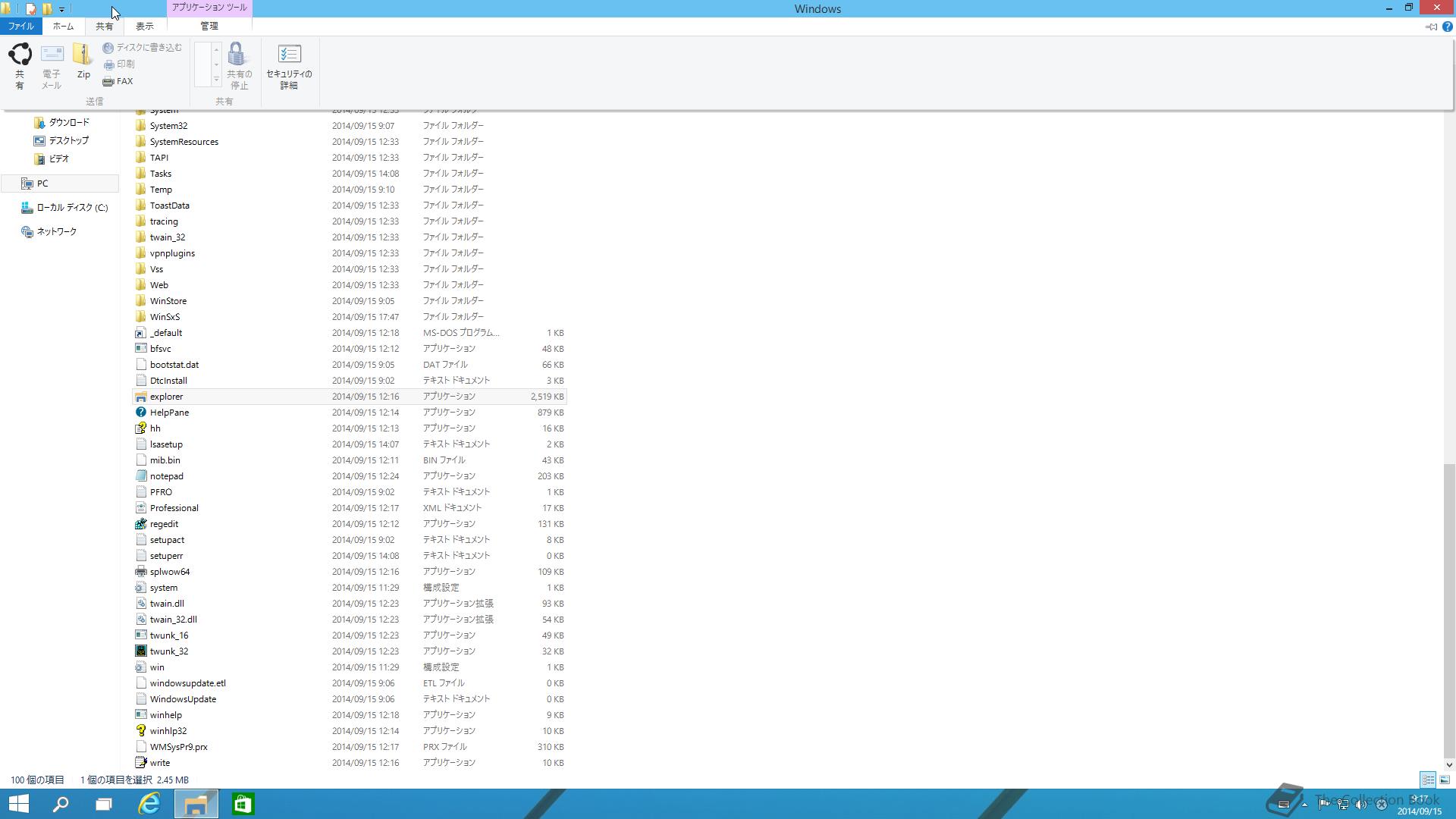Screen dimensions: 1456x819
Task: Expand the share-with gallery dropdown arrow
Action: point(216,80)
